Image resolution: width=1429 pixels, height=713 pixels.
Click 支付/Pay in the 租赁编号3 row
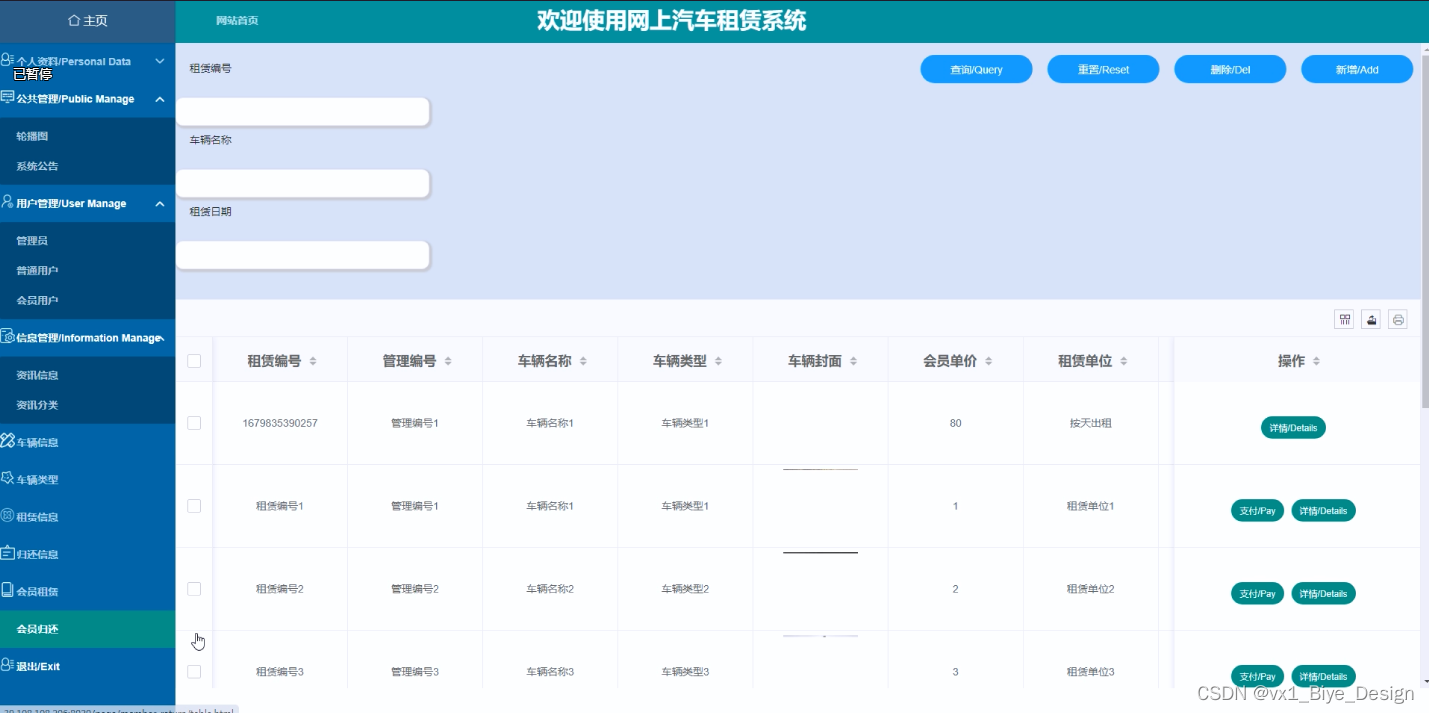(x=1257, y=676)
